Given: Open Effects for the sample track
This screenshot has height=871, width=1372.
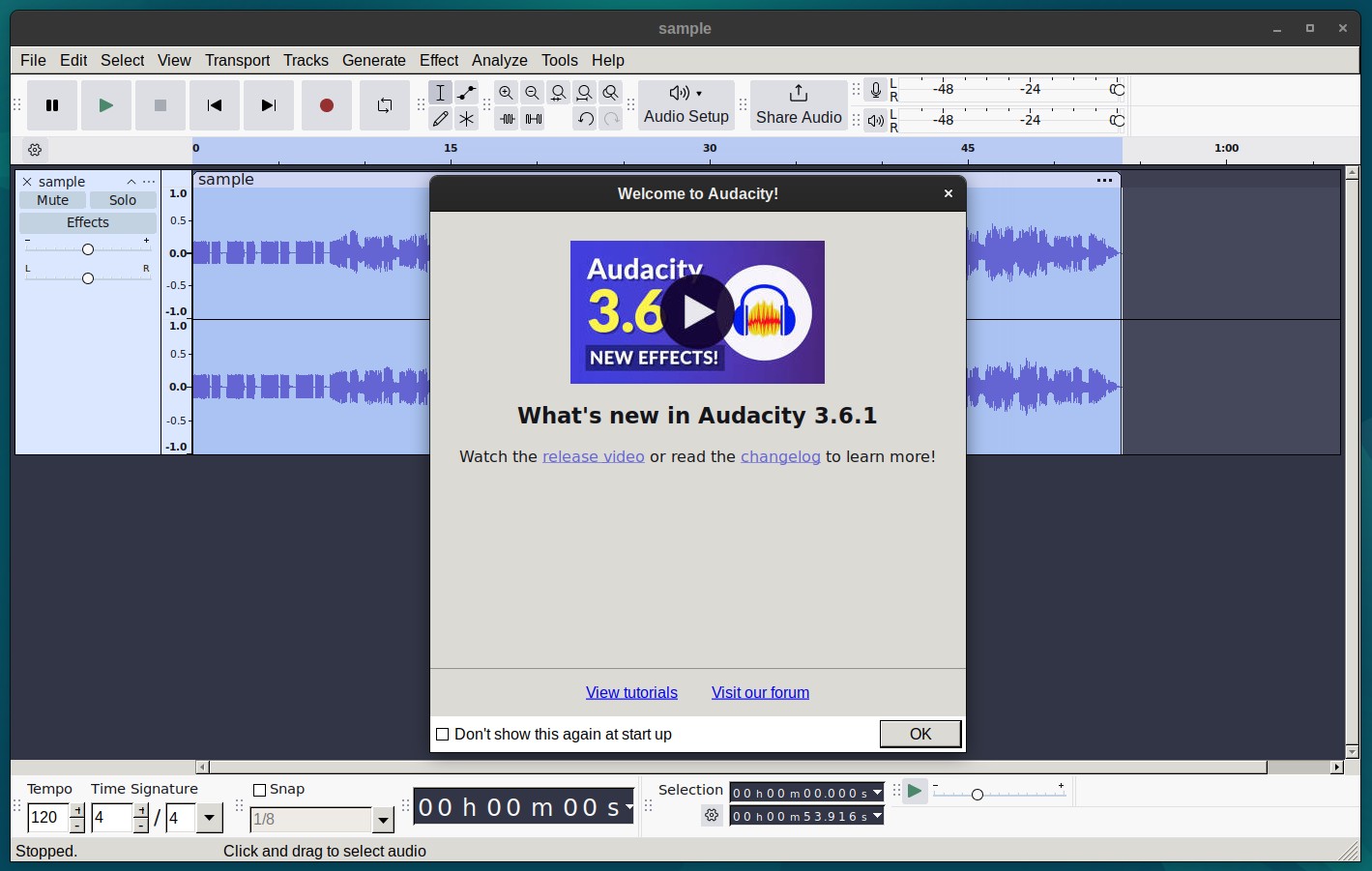Looking at the screenshot, I should tap(88, 222).
